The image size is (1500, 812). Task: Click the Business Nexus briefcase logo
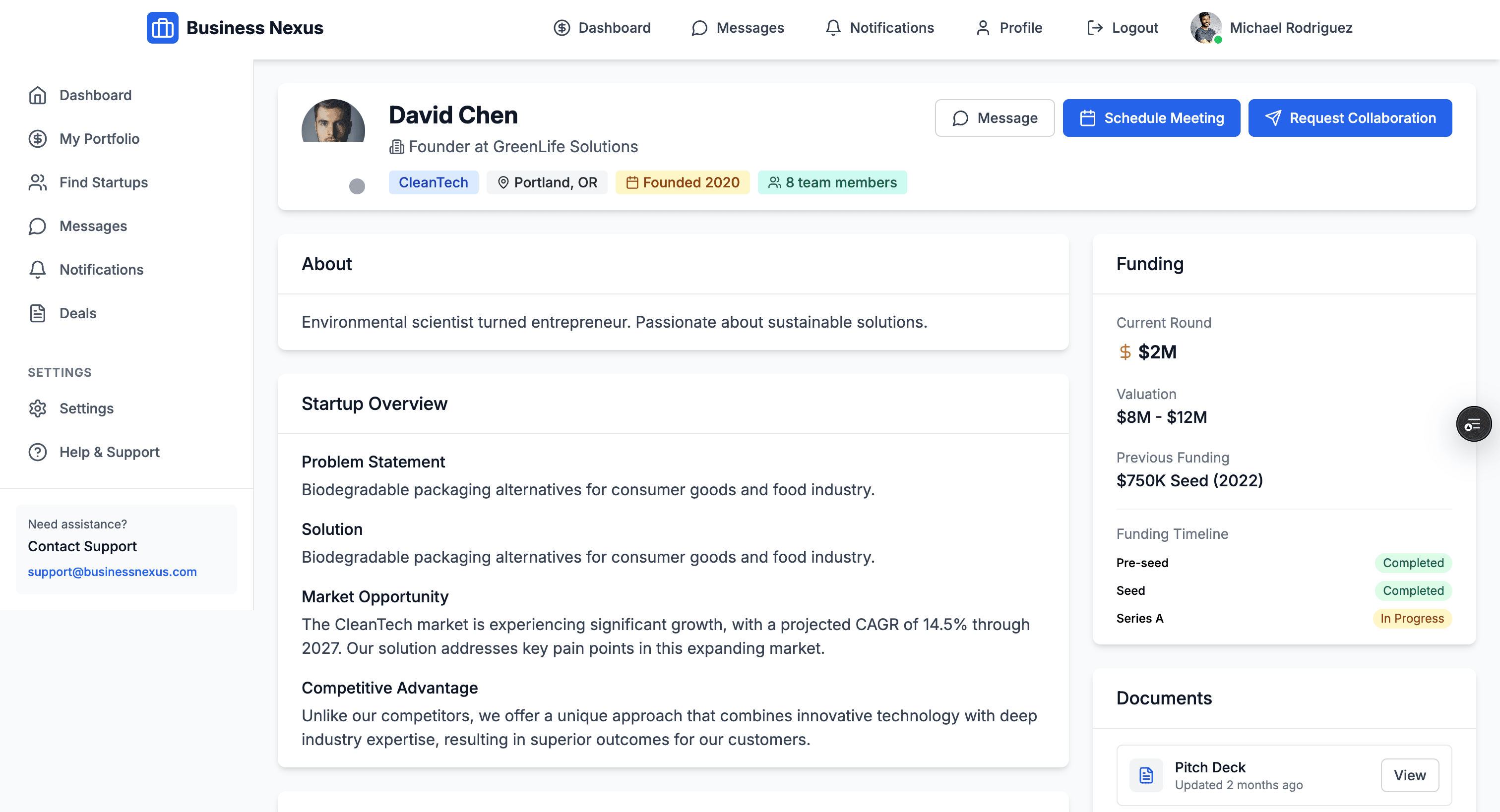click(x=163, y=27)
